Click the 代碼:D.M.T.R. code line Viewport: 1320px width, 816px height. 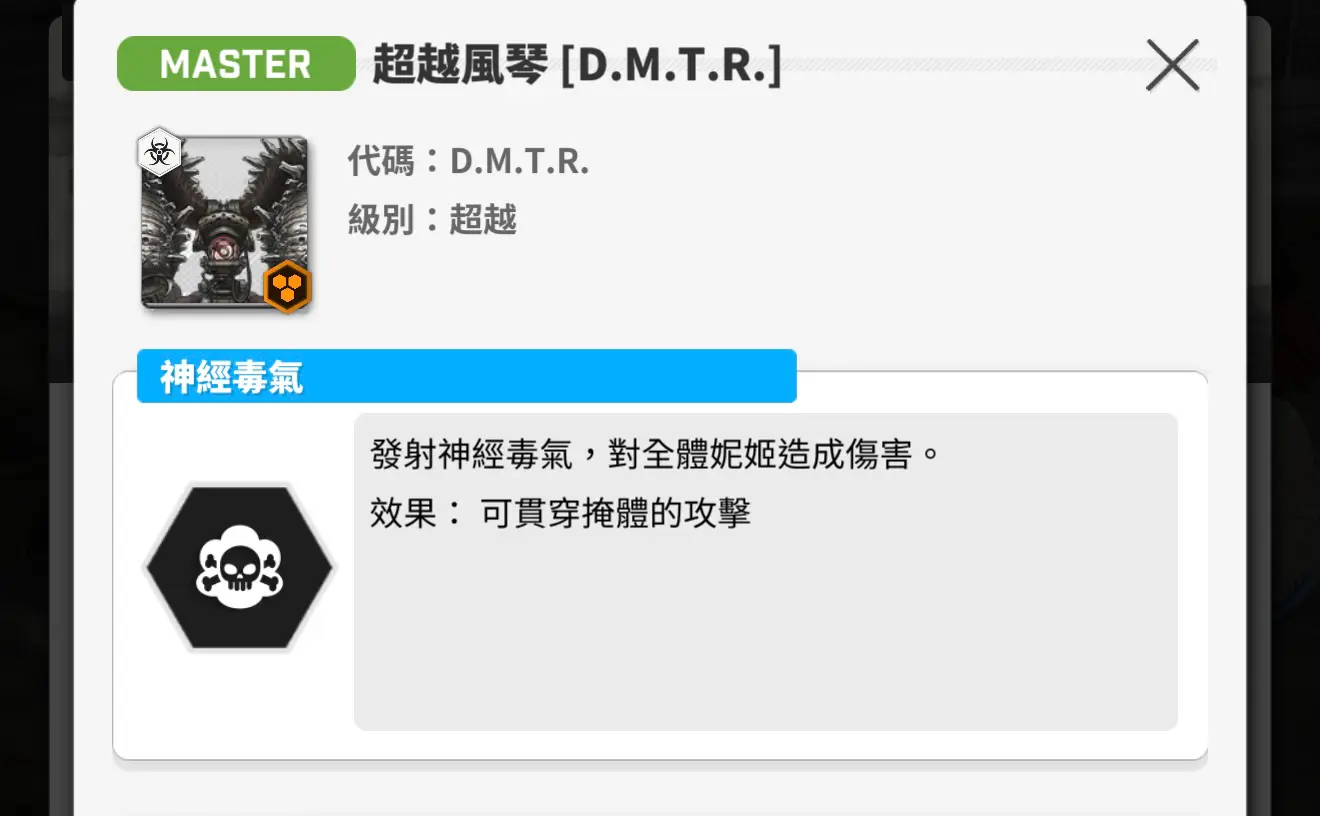[x=468, y=160]
